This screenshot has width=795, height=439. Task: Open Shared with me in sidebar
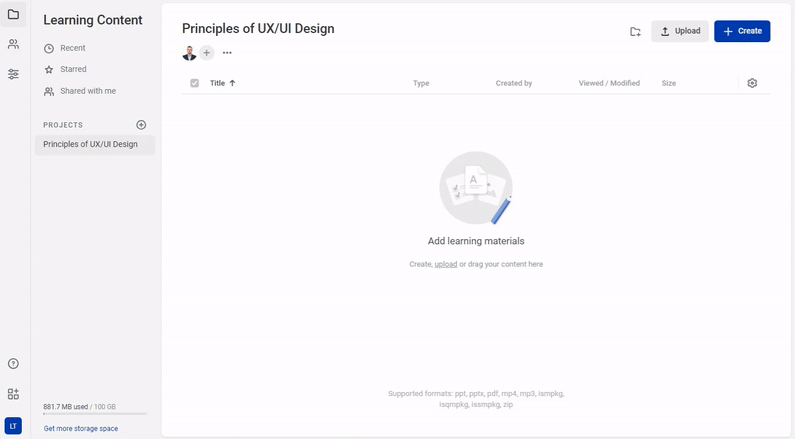click(x=80, y=91)
